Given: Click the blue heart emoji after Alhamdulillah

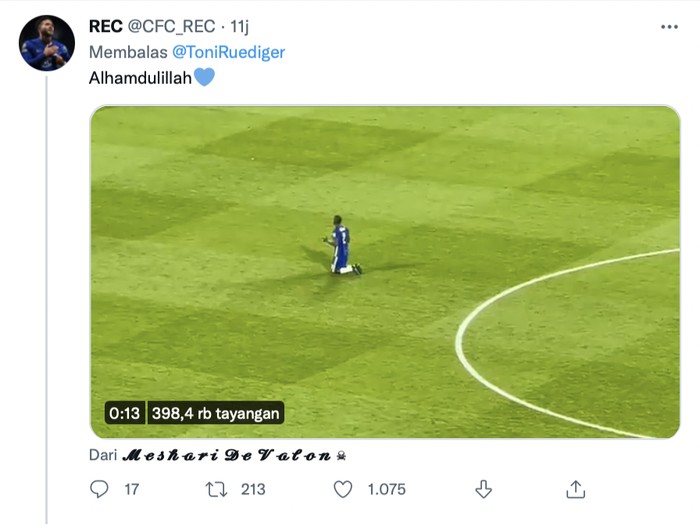Looking at the screenshot, I should tap(204, 77).
